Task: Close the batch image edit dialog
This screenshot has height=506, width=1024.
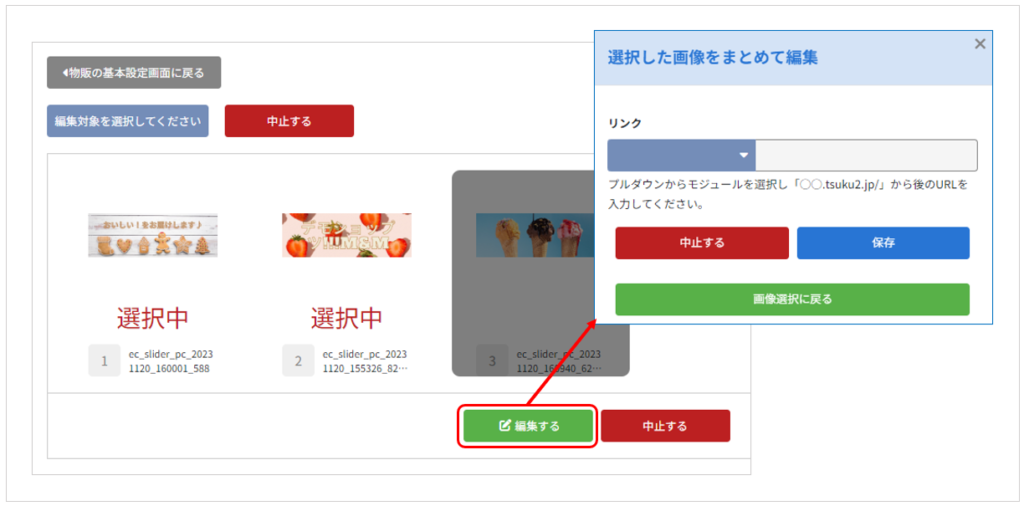Action: click(980, 44)
